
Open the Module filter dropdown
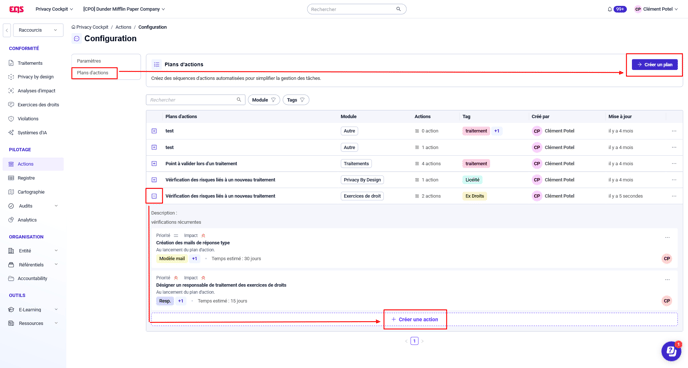coord(264,100)
